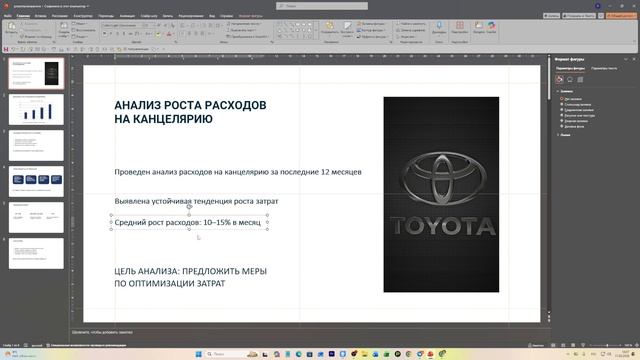Viewport: 640px width, 360px height.
Task: Select the Gradient fill (Градиентная заливка) radio
Action: [562, 110]
